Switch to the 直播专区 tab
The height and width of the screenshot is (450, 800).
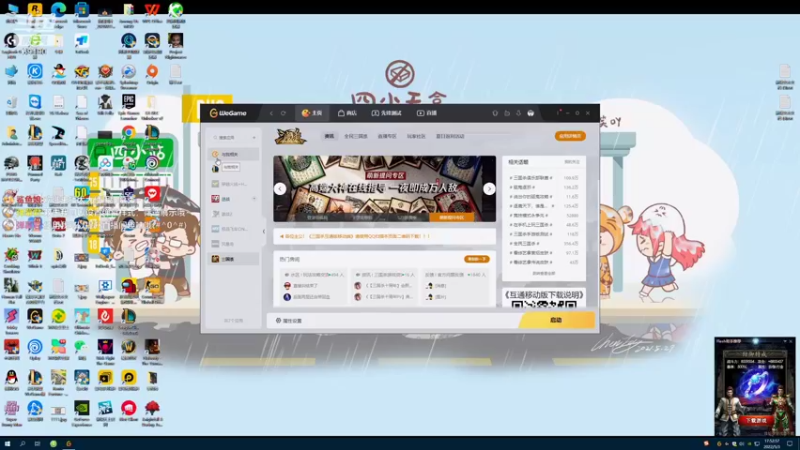387,136
